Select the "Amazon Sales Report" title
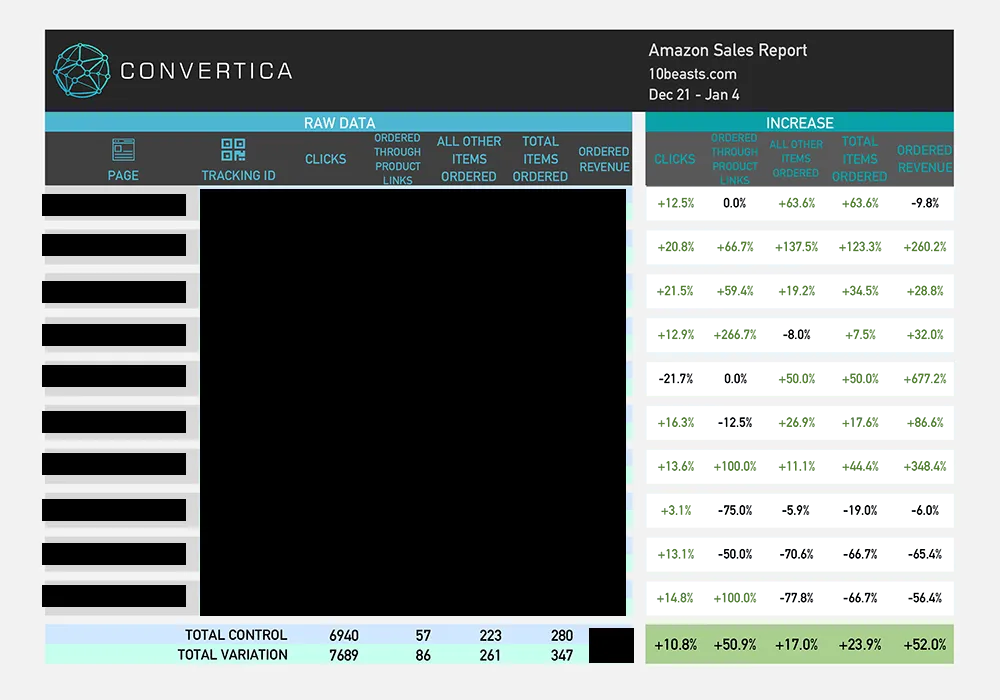Image resolution: width=1000 pixels, height=700 pixels. click(728, 50)
